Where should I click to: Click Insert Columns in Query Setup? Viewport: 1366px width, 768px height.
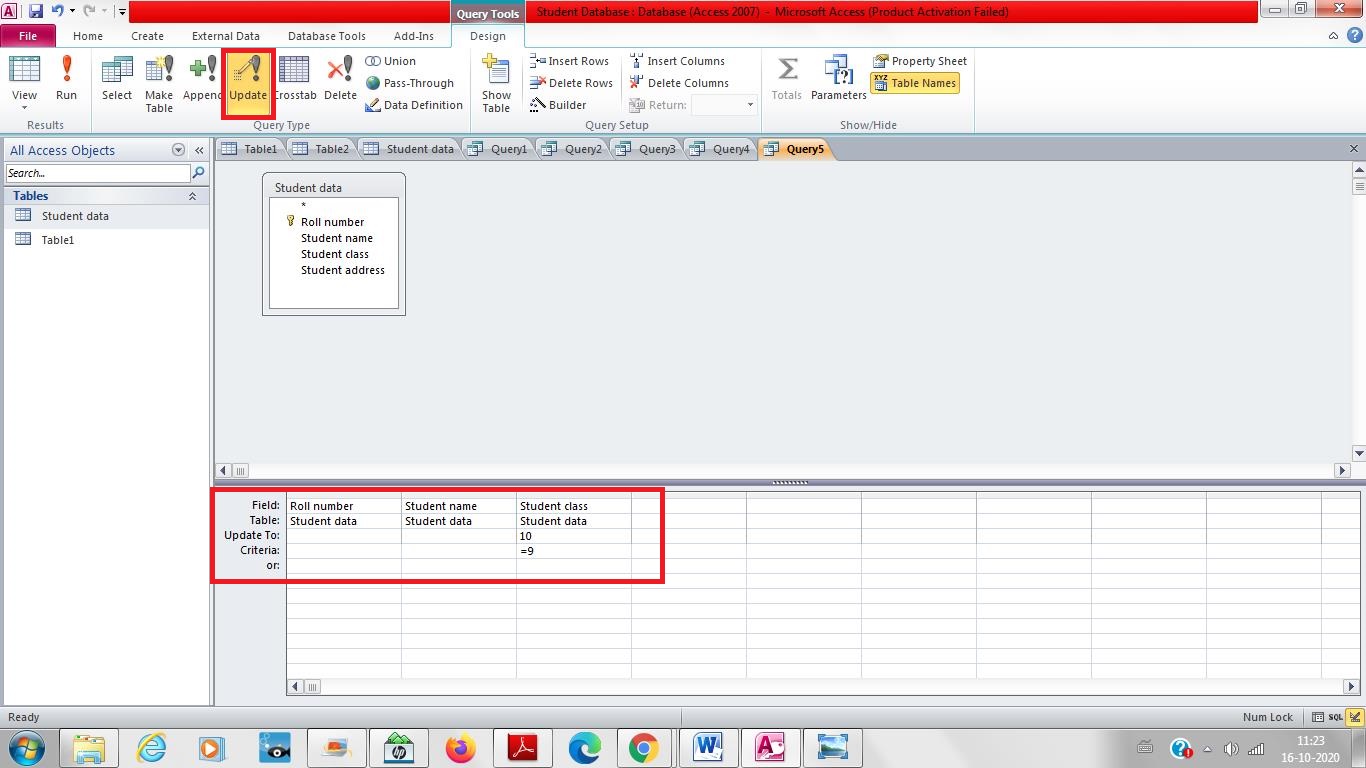[x=677, y=61]
